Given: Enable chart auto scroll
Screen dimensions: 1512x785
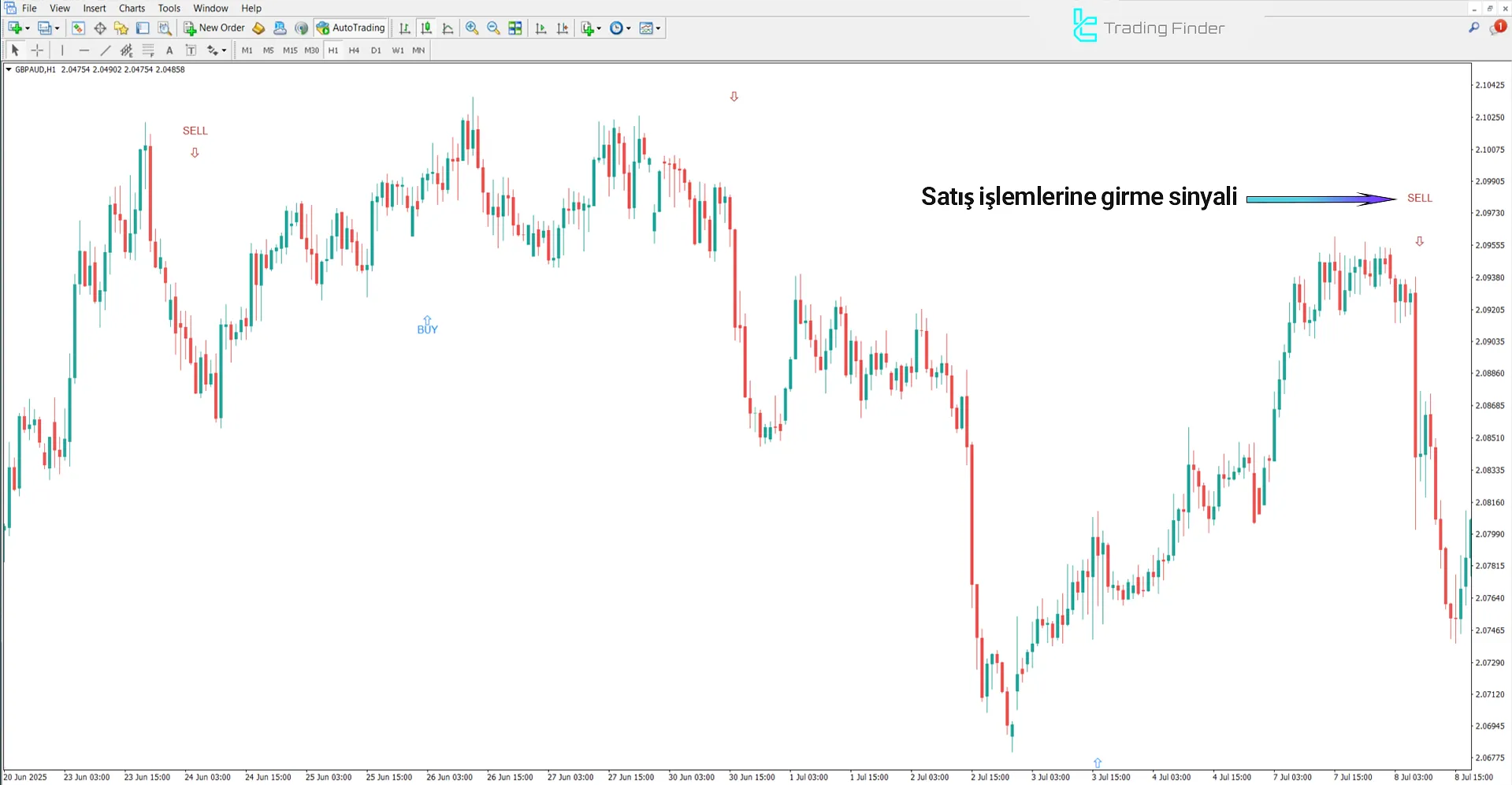Looking at the screenshot, I should [x=541, y=28].
